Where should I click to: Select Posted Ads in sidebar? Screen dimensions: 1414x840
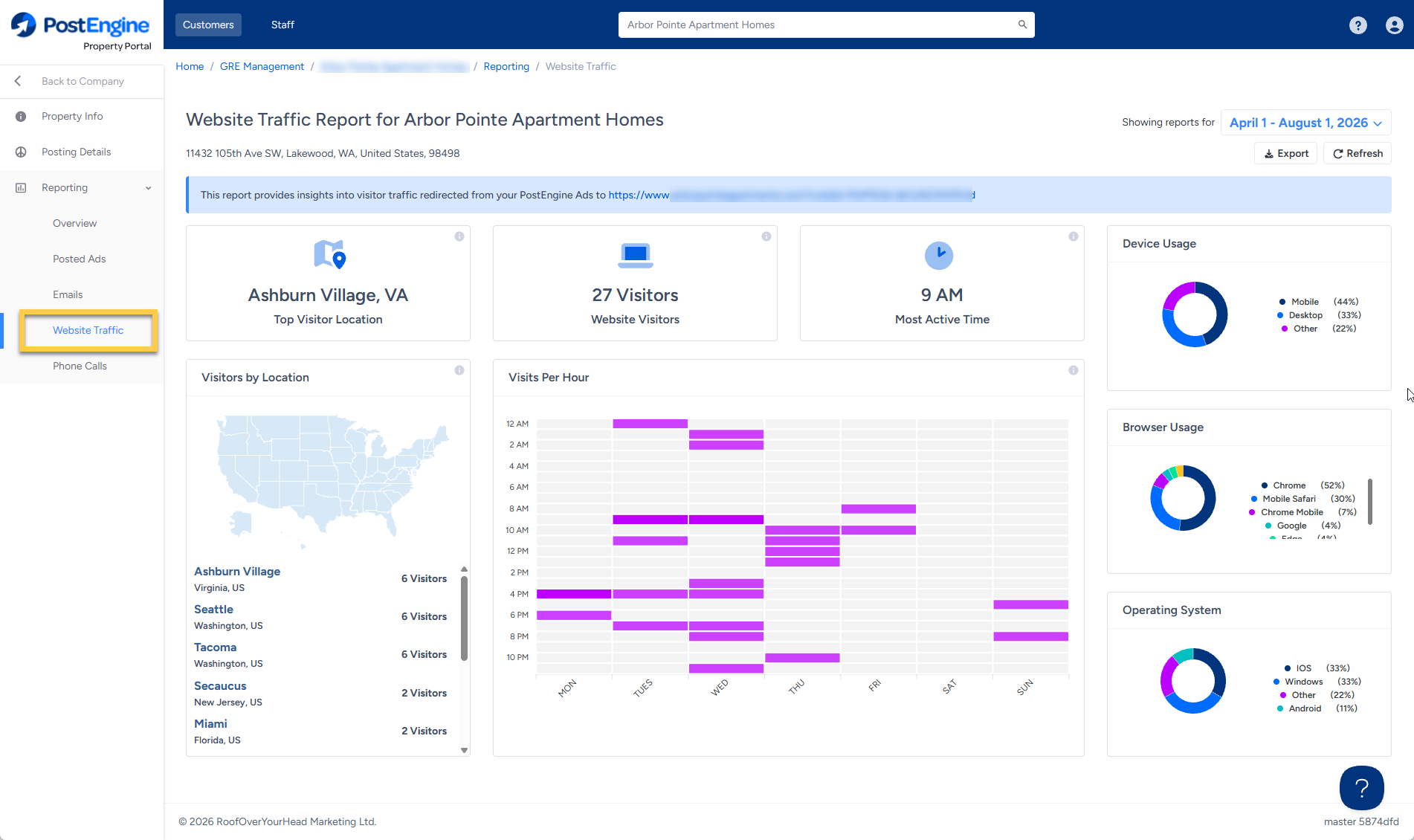pyautogui.click(x=79, y=259)
